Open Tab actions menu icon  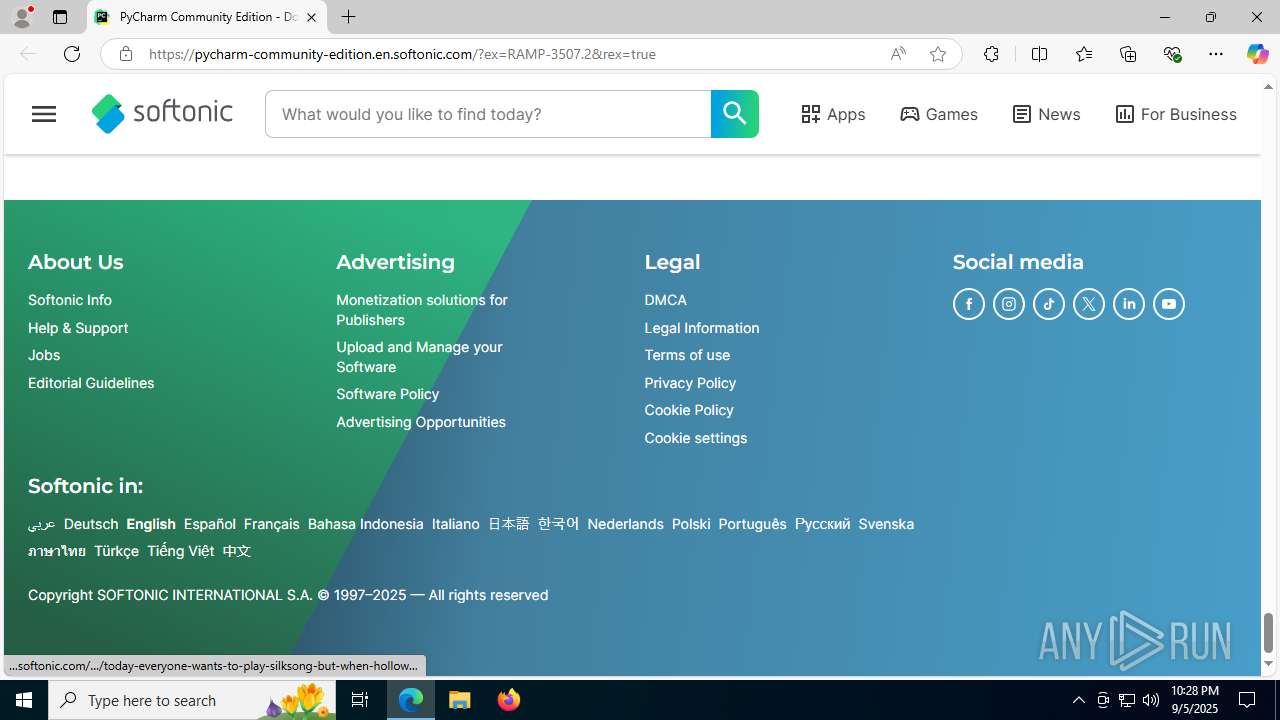tap(60, 17)
